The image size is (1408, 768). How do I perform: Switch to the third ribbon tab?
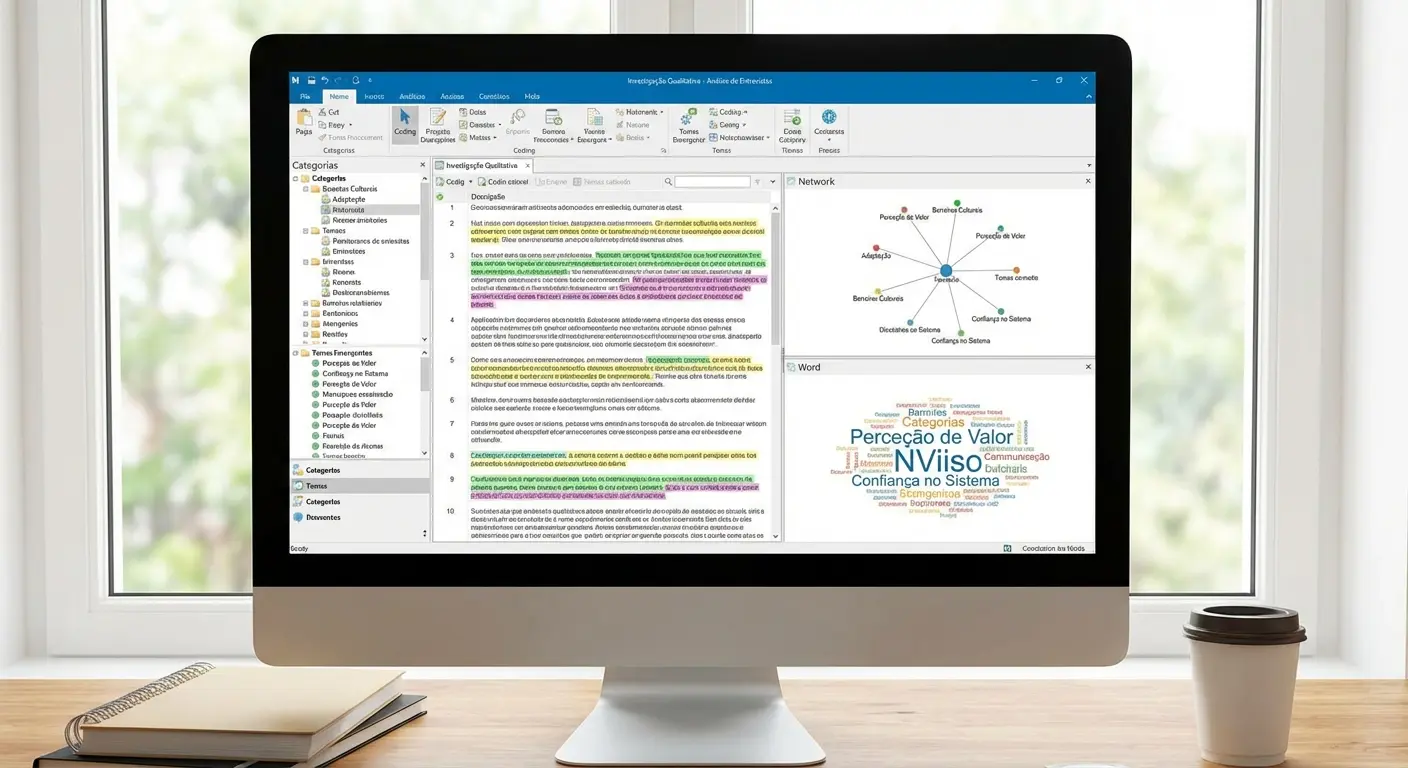tap(374, 96)
